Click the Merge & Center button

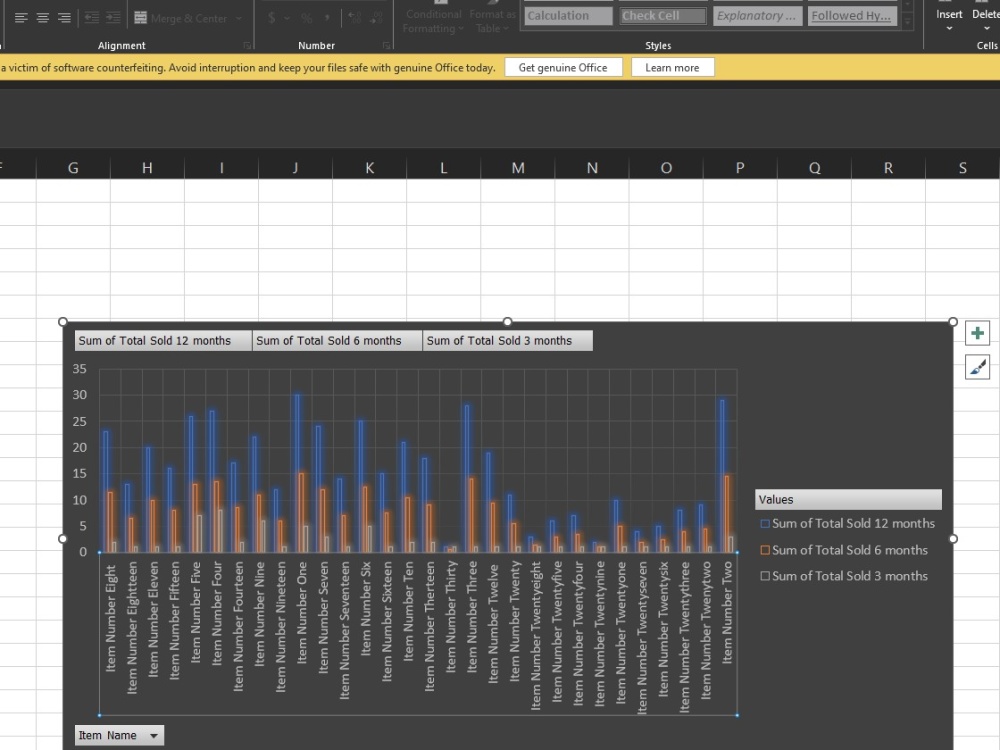pyautogui.click(x=181, y=18)
